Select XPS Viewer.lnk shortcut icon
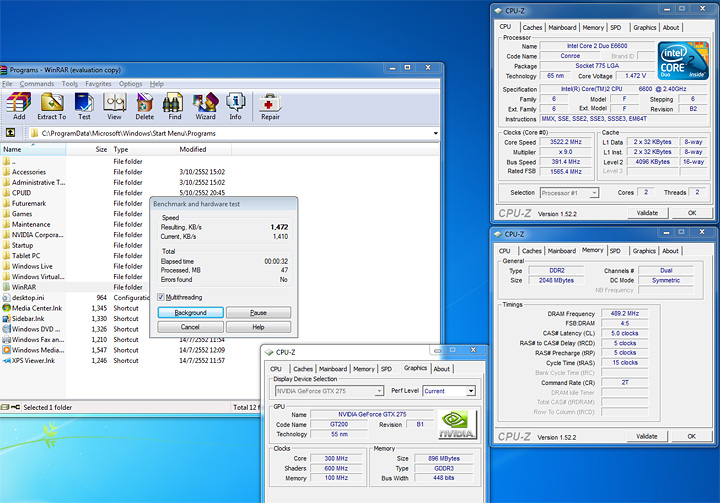Image resolution: width=720 pixels, height=503 pixels. 6,361
